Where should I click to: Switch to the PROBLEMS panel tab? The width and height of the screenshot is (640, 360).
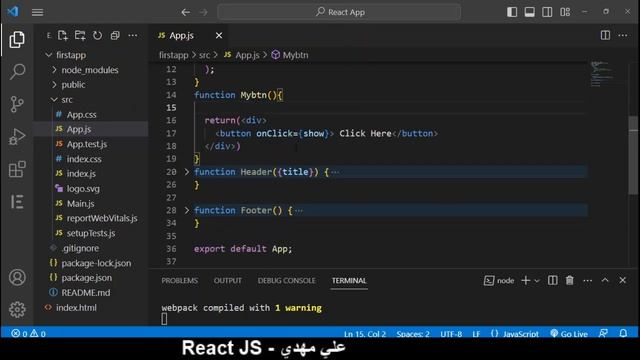coord(180,281)
